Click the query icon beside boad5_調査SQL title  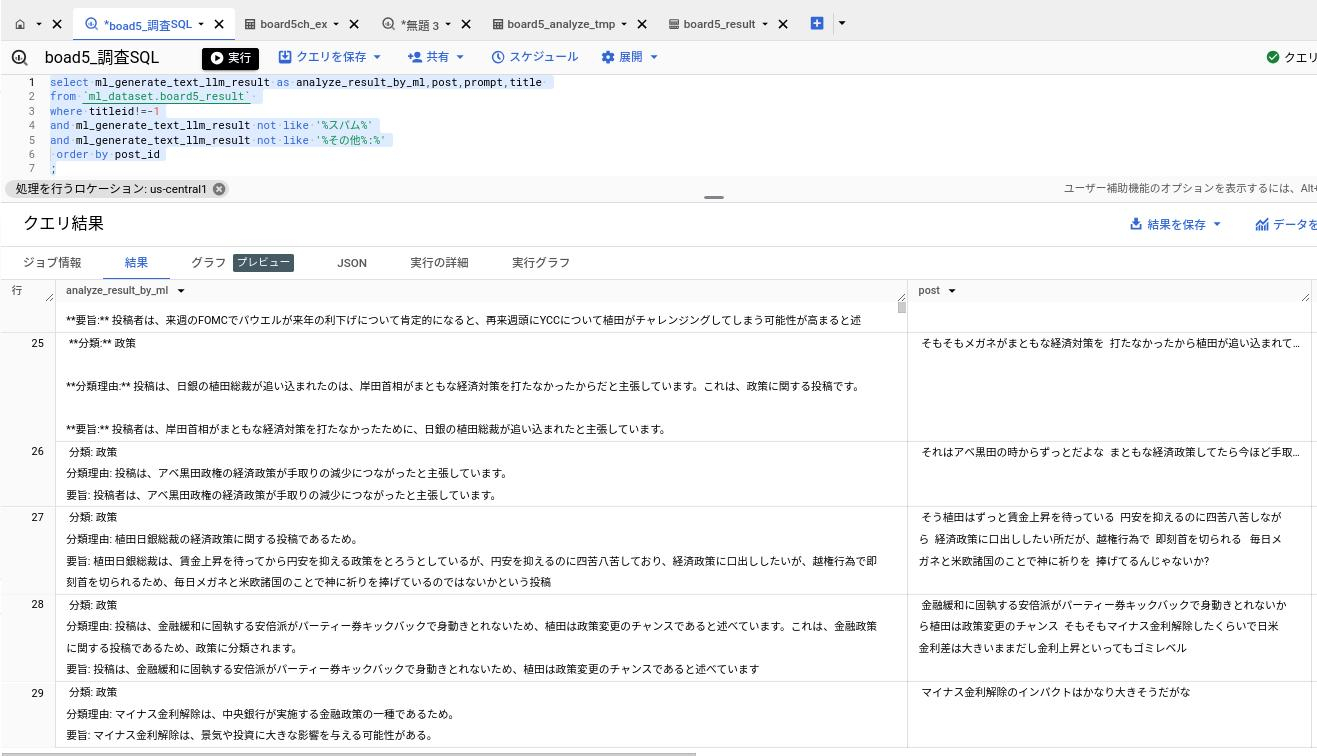[20, 57]
